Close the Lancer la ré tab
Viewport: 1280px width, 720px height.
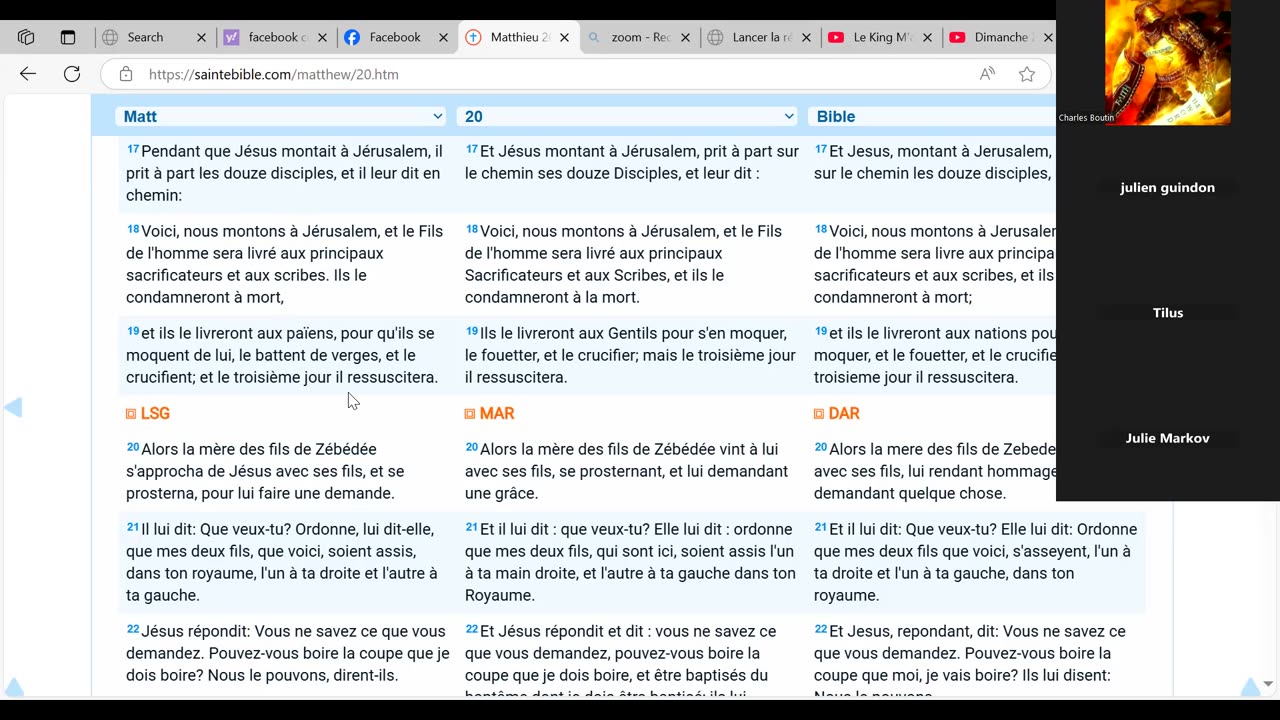pos(806,37)
